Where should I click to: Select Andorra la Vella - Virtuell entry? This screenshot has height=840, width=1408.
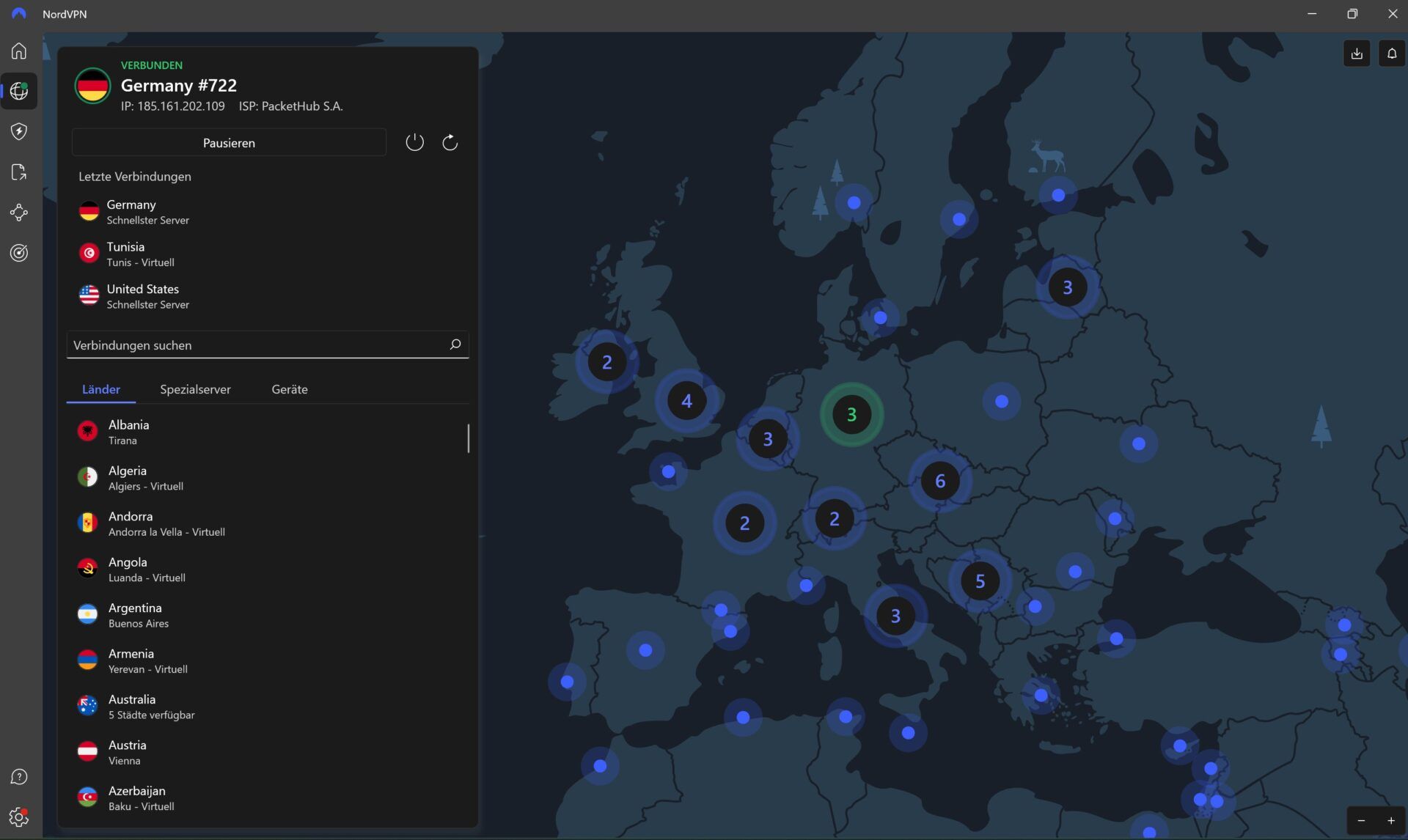click(x=268, y=523)
